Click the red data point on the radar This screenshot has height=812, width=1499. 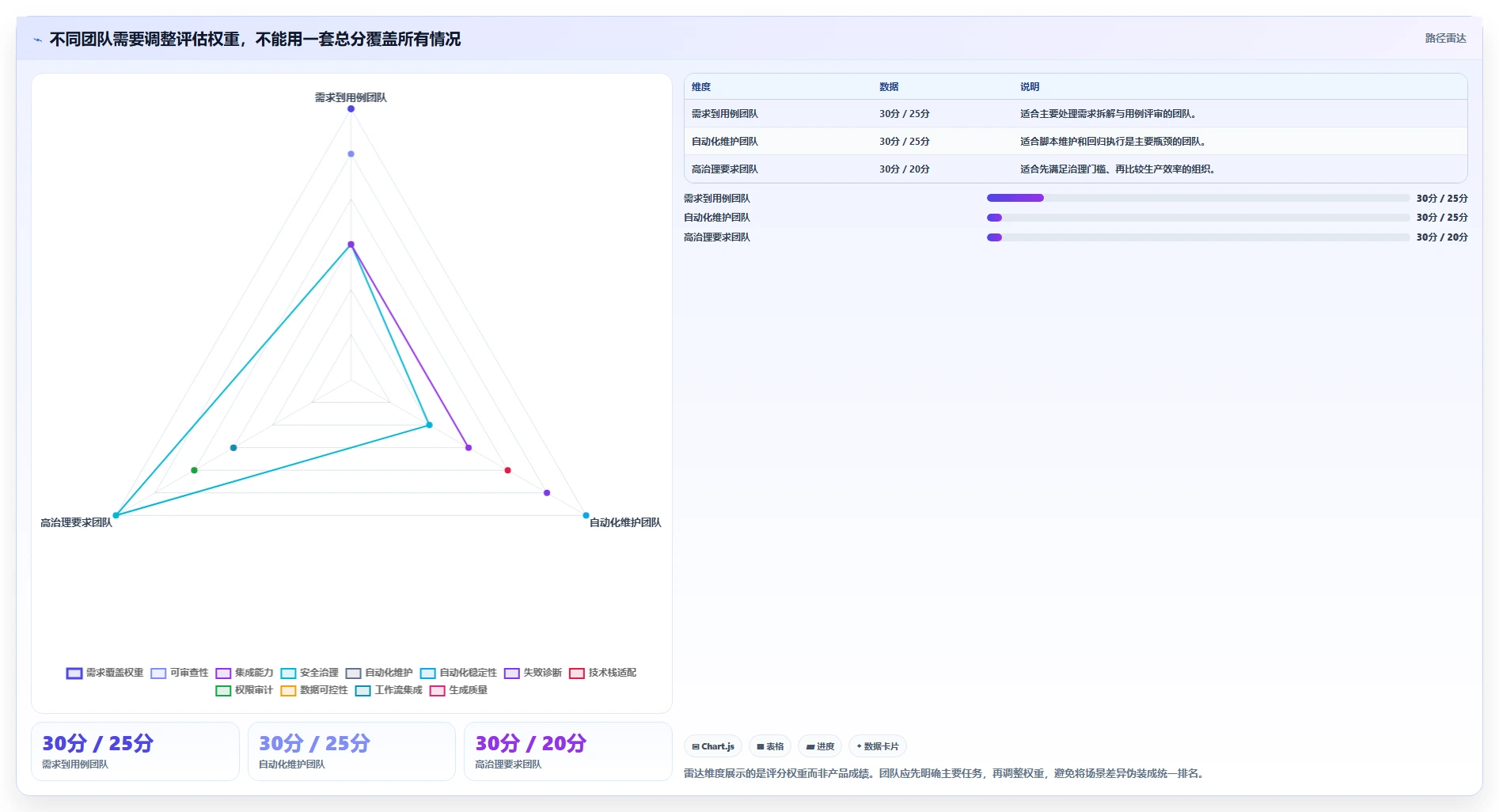pos(507,470)
